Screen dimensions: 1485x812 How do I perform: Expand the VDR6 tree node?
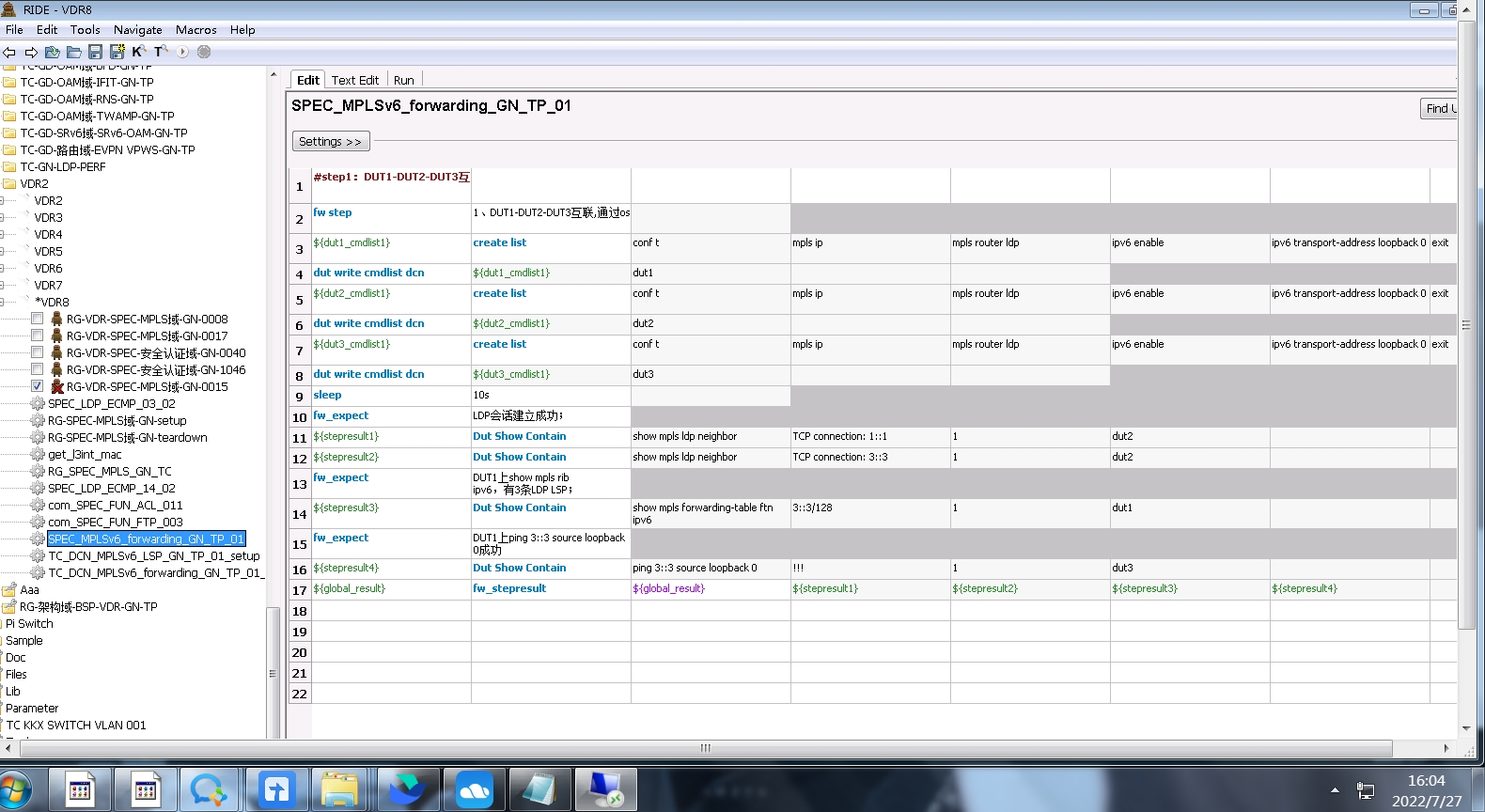pos(3,268)
